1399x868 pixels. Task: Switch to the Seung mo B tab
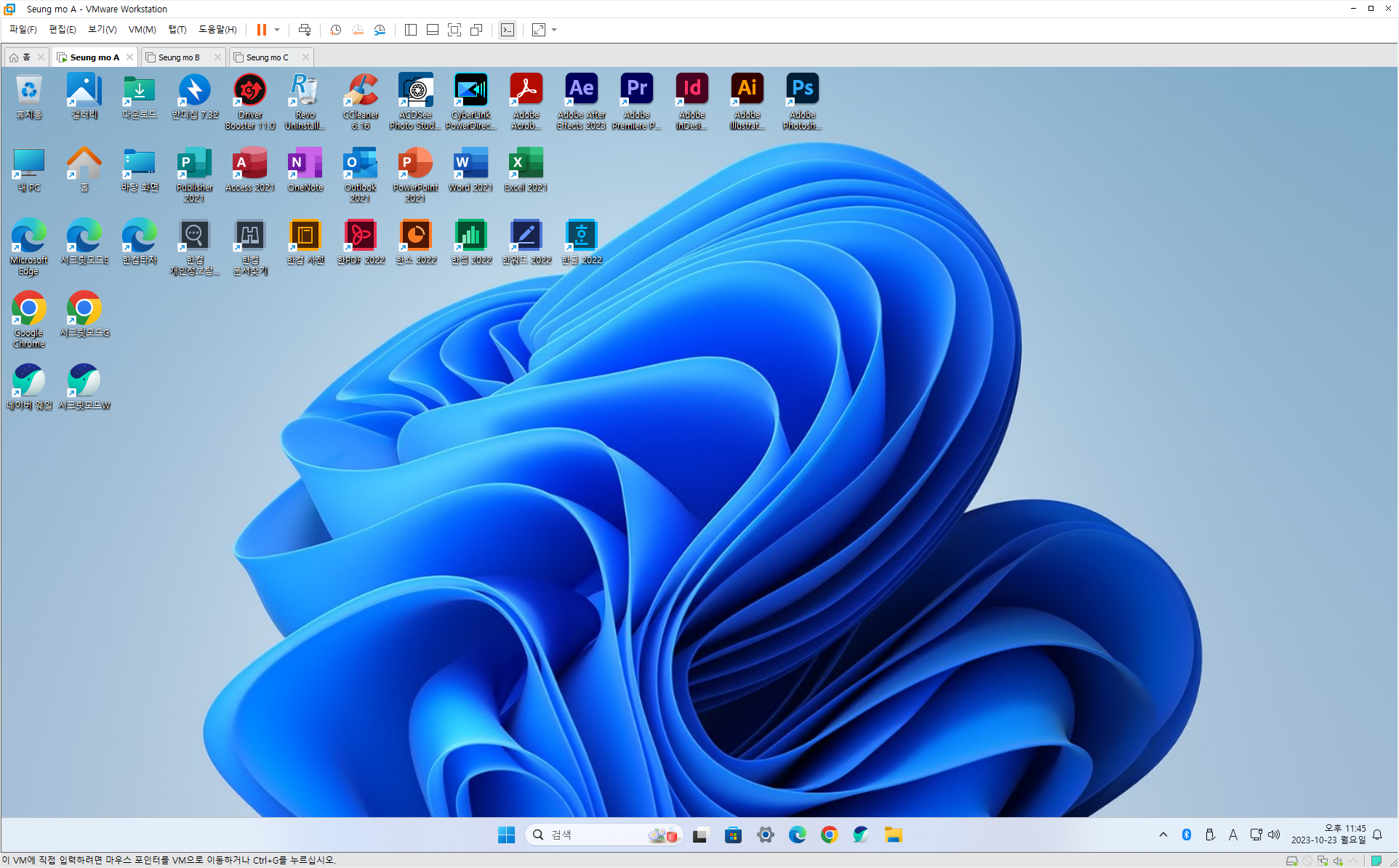[179, 57]
